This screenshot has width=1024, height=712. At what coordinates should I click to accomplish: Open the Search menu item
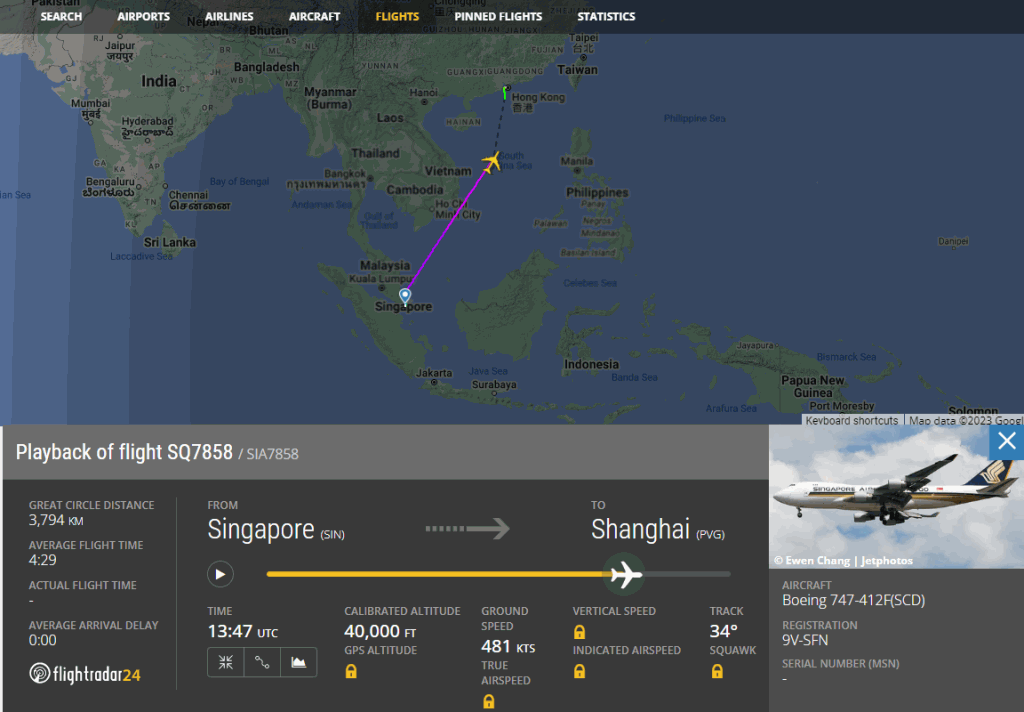point(61,17)
